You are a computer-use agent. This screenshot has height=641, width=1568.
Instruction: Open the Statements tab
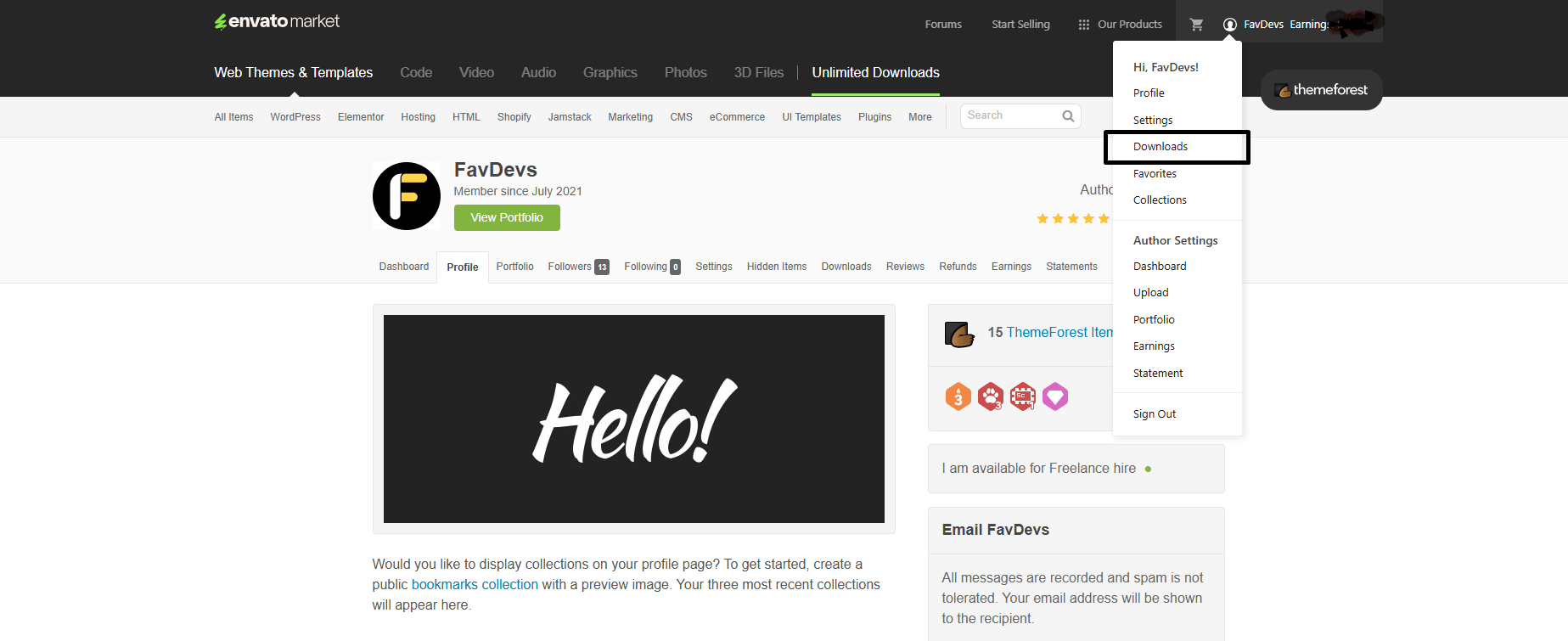(x=1071, y=267)
